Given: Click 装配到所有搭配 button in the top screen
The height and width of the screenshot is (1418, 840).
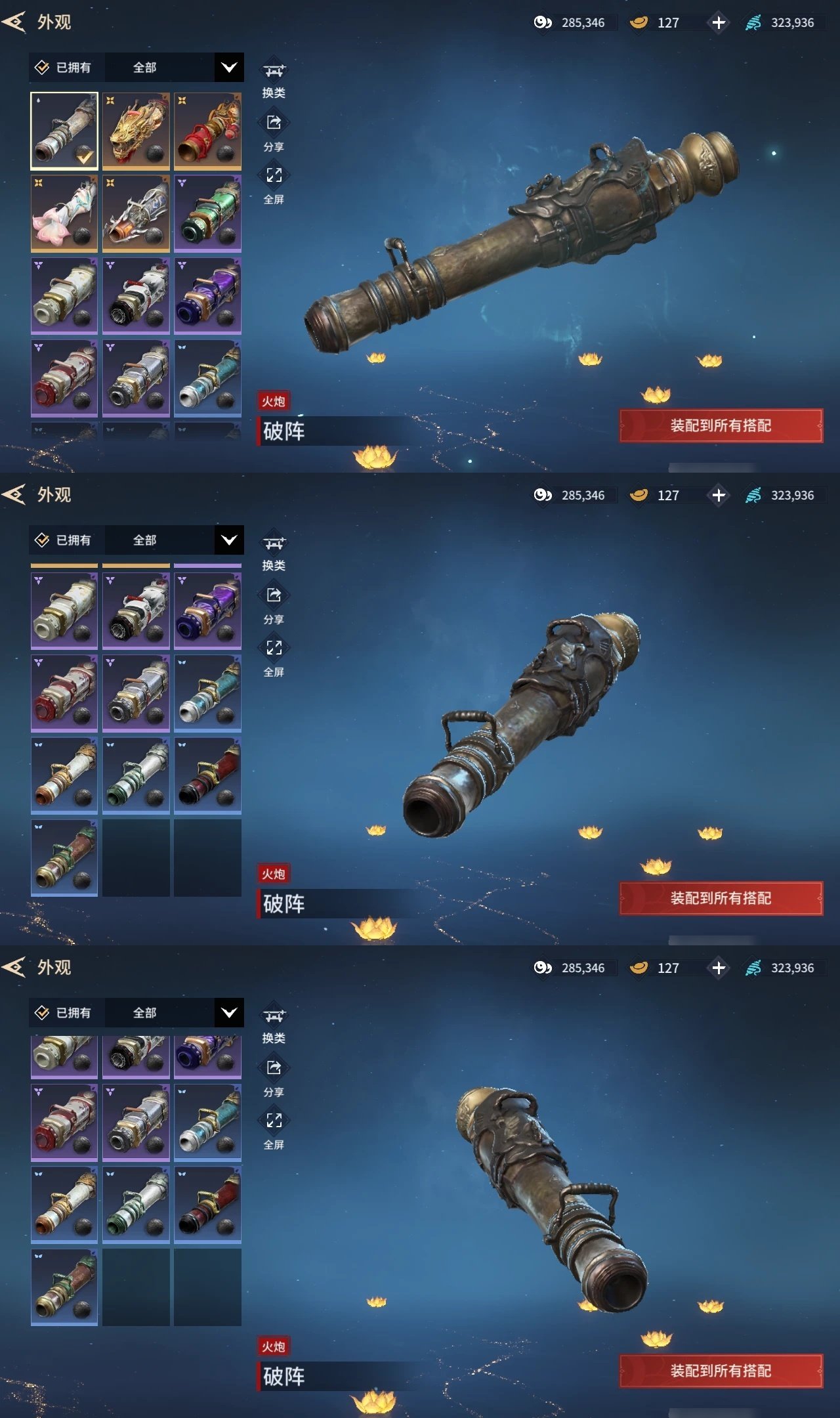Looking at the screenshot, I should pyautogui.click(x=721, y=425).
